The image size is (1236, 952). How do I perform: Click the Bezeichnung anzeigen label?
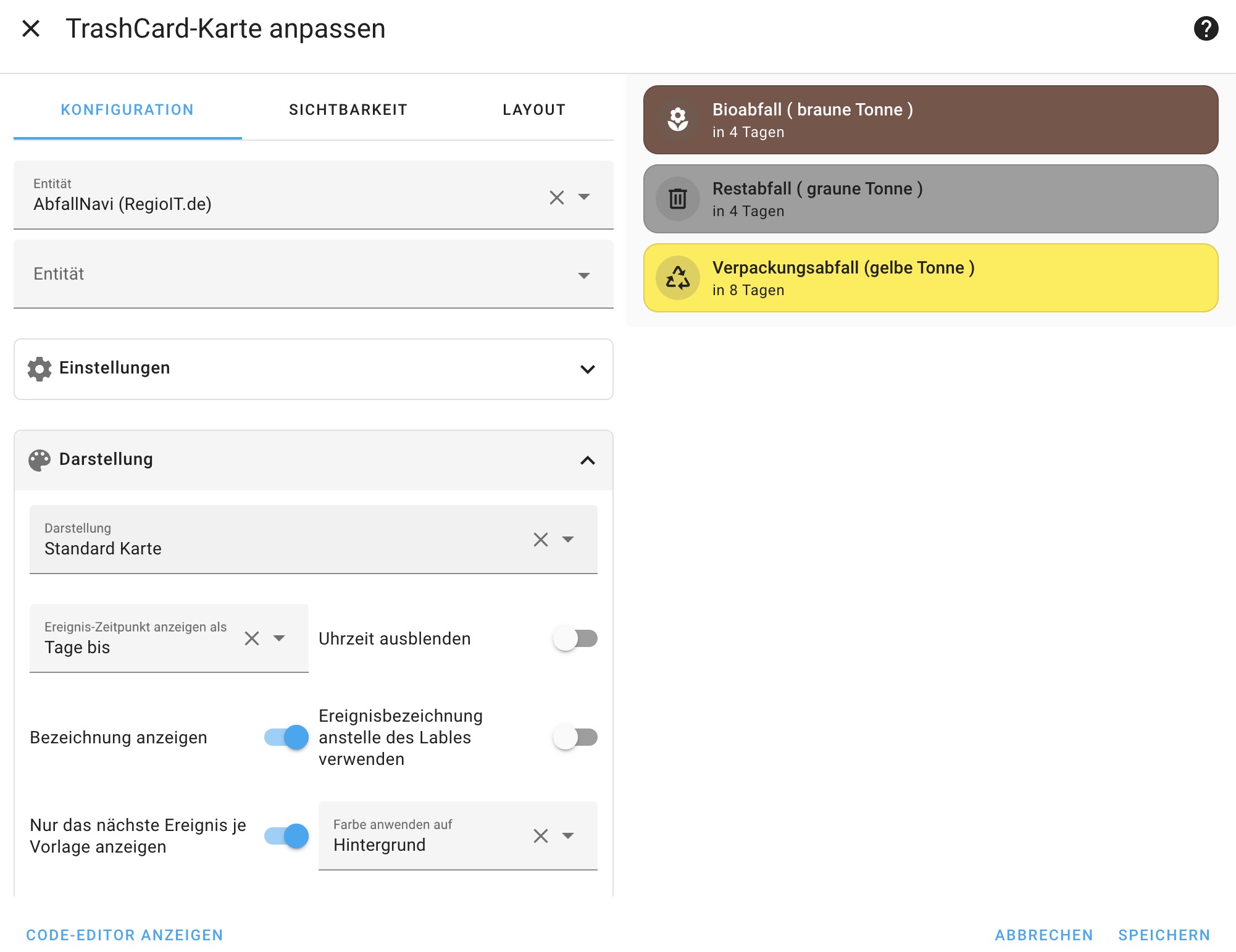[x=119, y=737]
